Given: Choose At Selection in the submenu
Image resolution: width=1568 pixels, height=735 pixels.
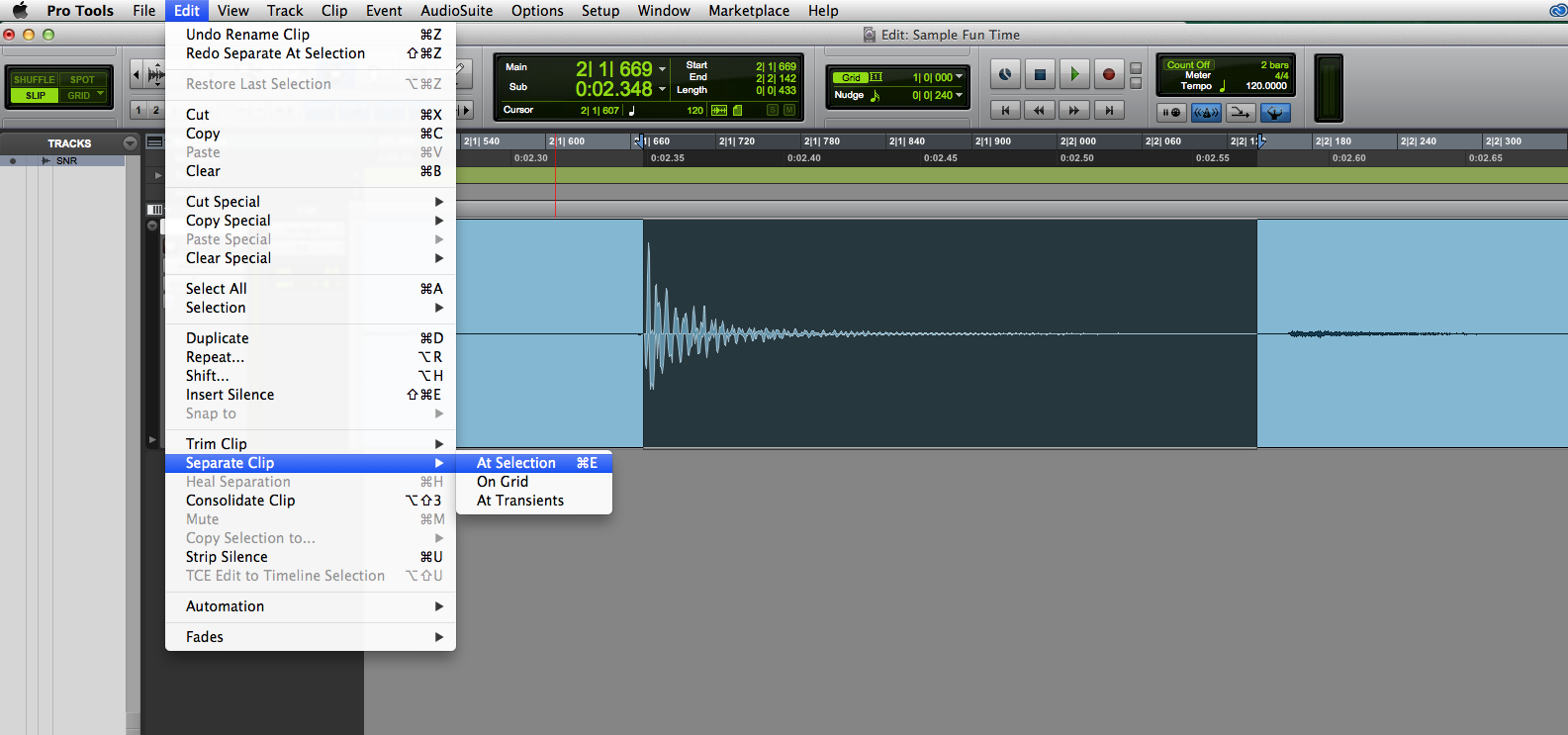Looking at the screenshot, I should click(534, 463).
